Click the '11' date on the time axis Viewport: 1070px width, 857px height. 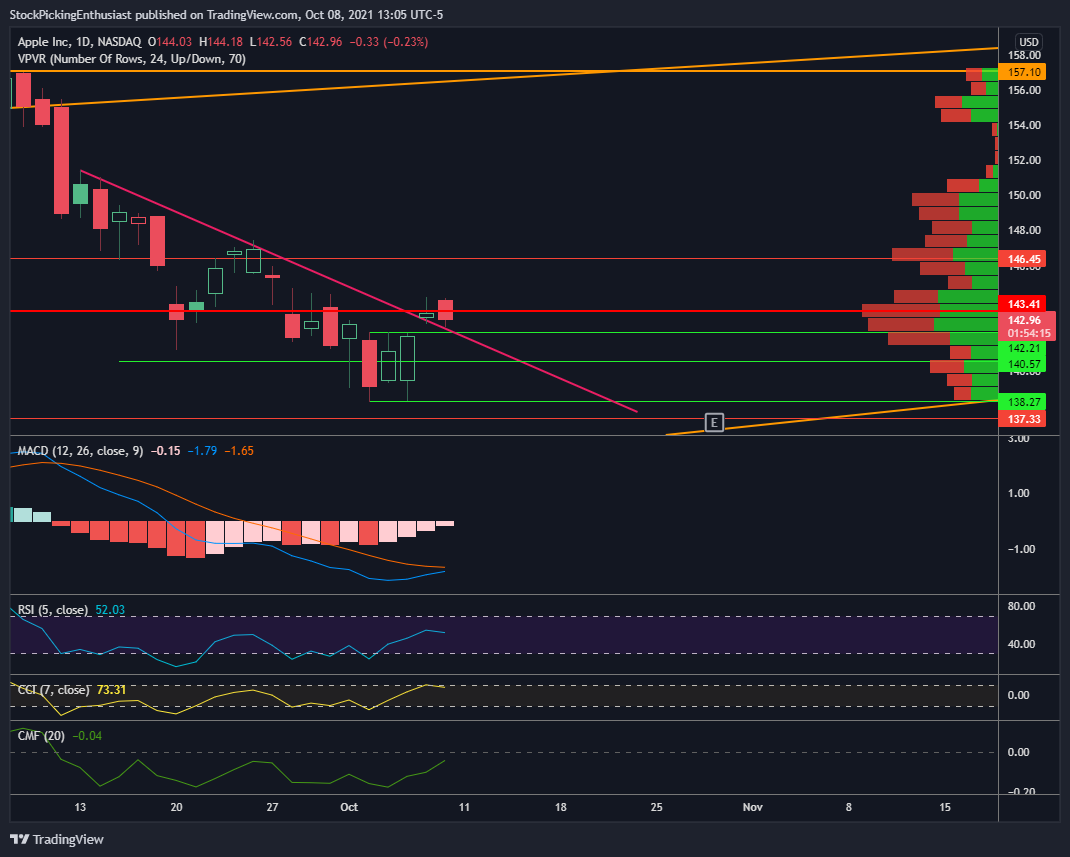click(464, 807)
